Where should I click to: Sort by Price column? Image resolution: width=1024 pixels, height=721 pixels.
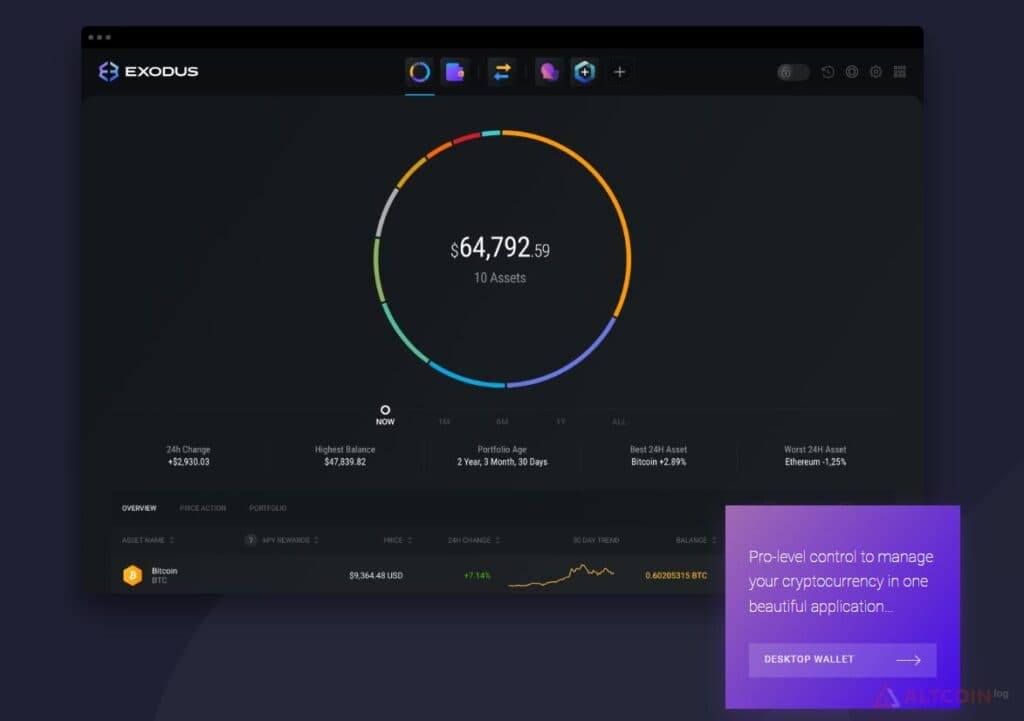pyautogui.click(x=398, y=540)
